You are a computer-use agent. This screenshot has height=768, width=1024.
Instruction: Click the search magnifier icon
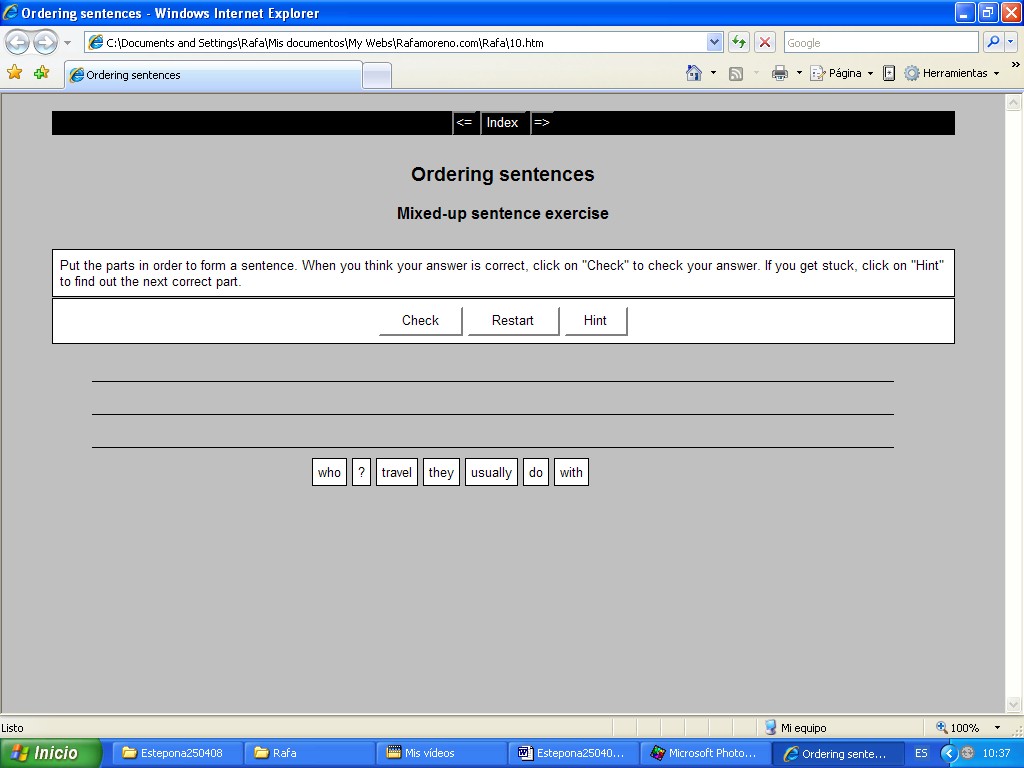coord(993,42)
